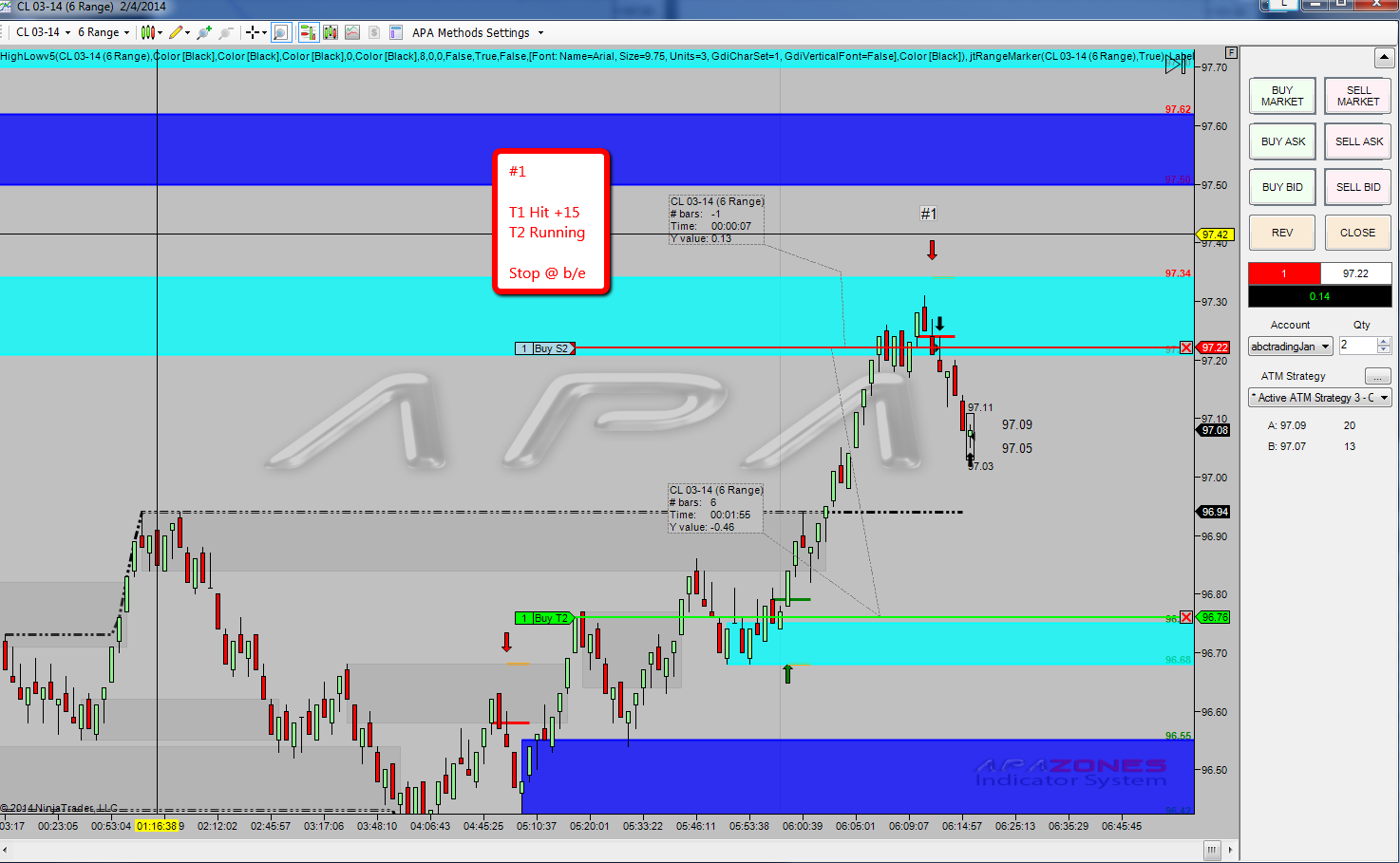Image resolution: width=1400 pixels, height=863 pixels.
Task: Click the bid size value 13
Action: point(1350,446)
